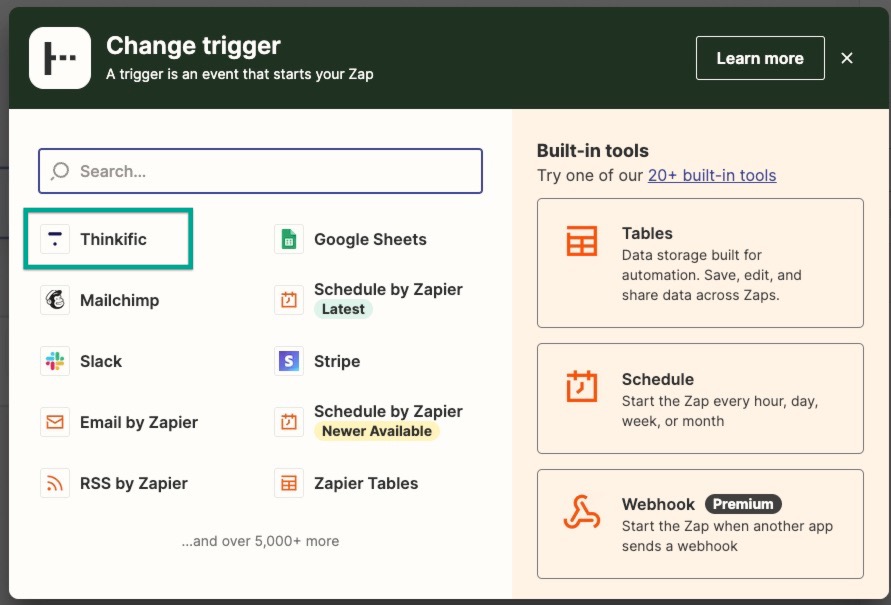Choose the Schedule built-in tool card
This screenshot has width=891, height=605.
699,398
